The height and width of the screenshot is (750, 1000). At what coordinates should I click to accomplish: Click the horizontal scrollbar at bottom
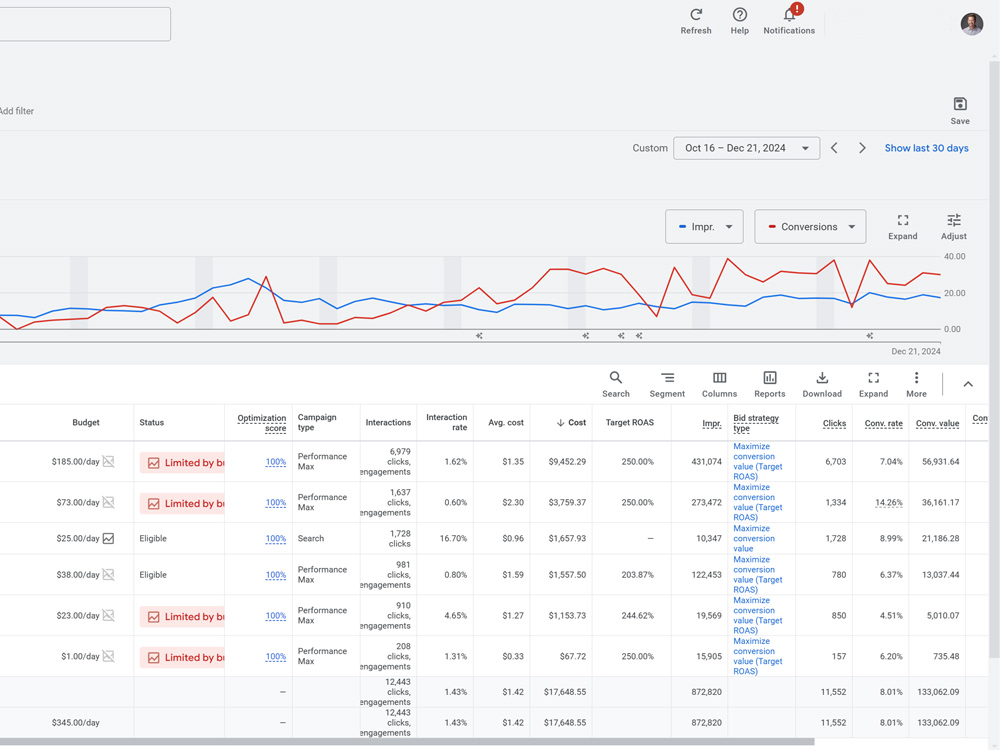[x=407, y=742]
